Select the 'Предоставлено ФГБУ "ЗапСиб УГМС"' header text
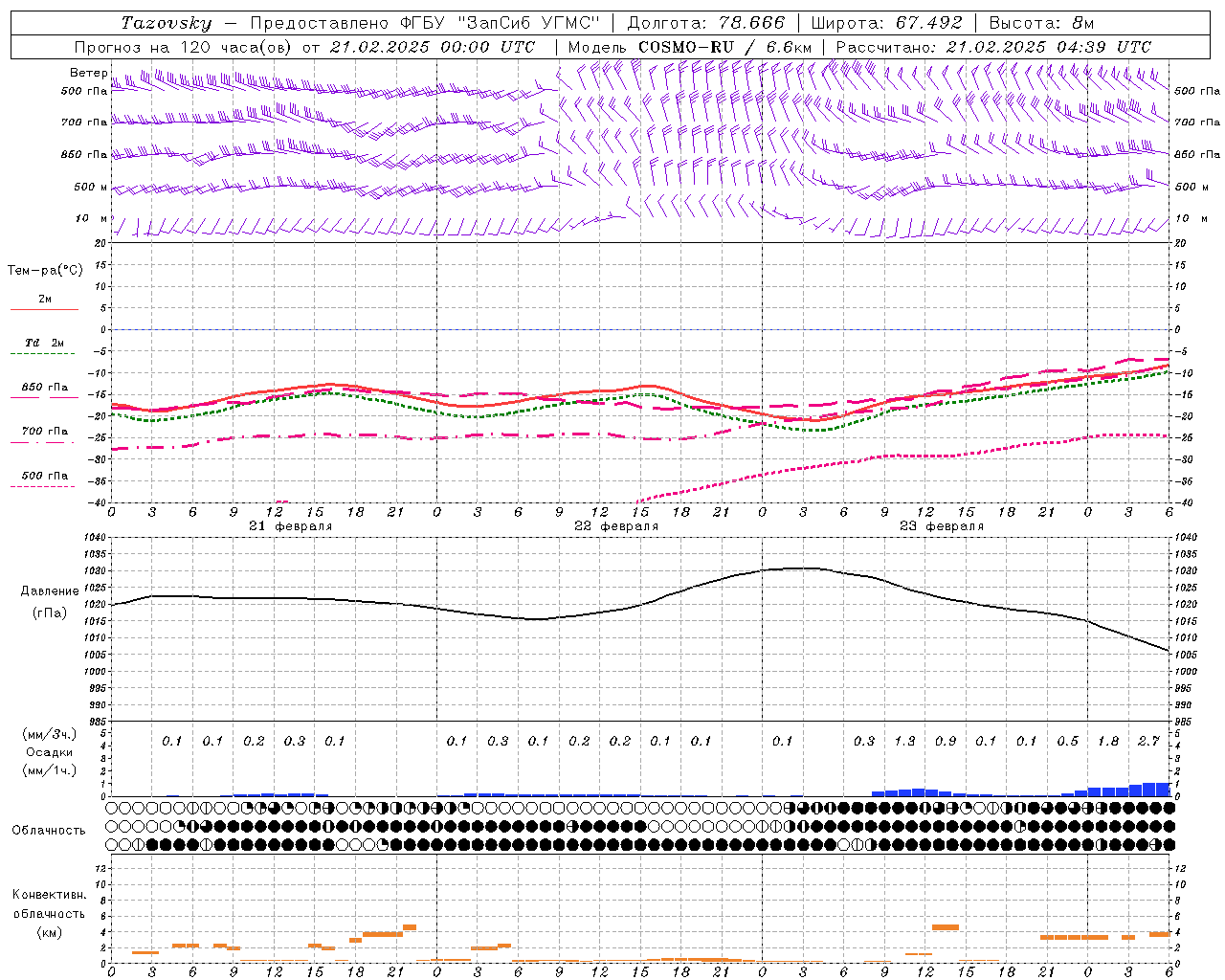Image resolution: width=1225 pixels, height=980 pixels. coord(424,23)
